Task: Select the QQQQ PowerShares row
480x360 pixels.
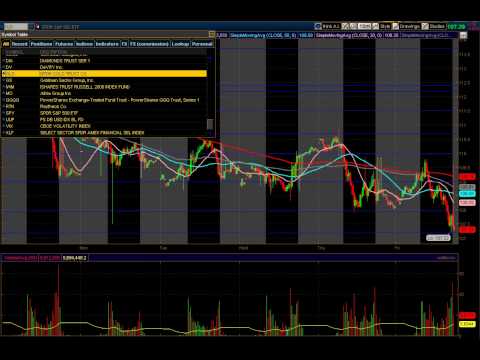Action: (104, 100)
